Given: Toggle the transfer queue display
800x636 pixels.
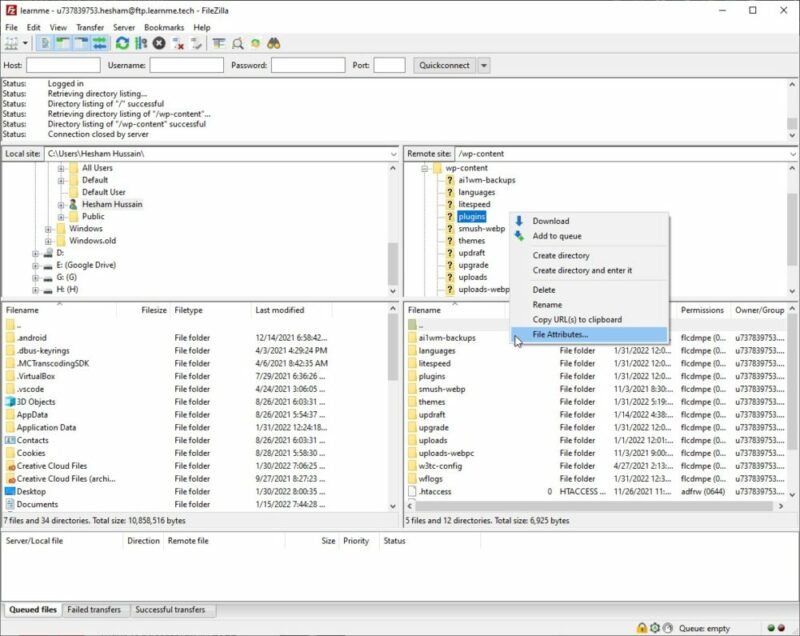Looking at the screenshot, I should pyautogui.click(x=100, y=43).
